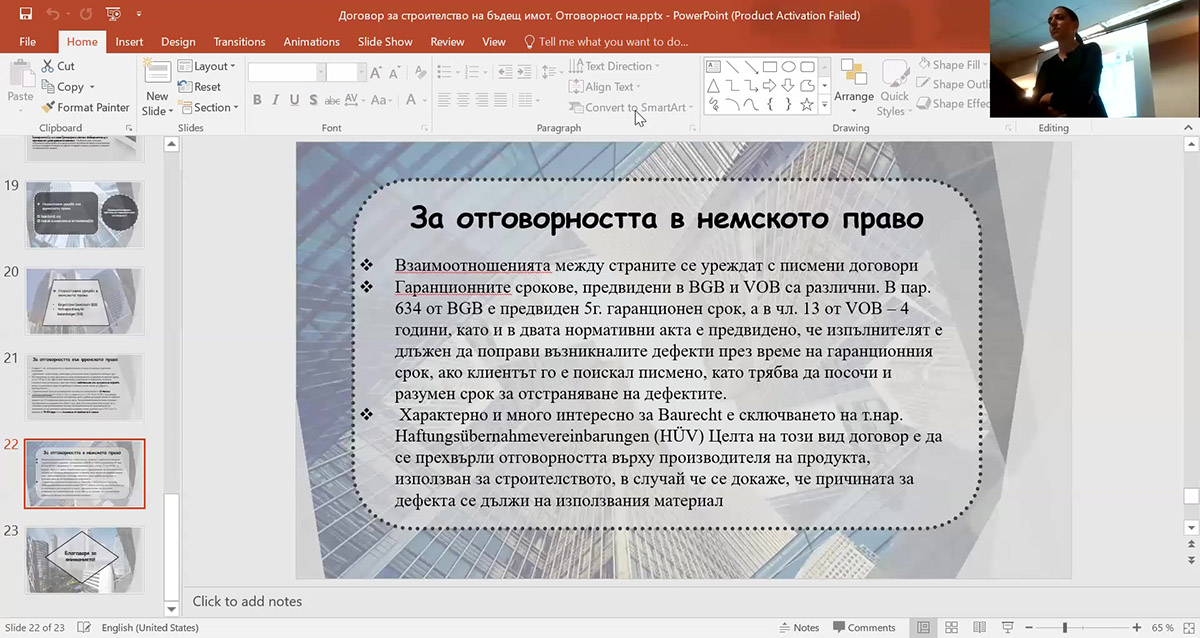
Task: Switch to the Transitions tab
Action: [x=239, y=42]
